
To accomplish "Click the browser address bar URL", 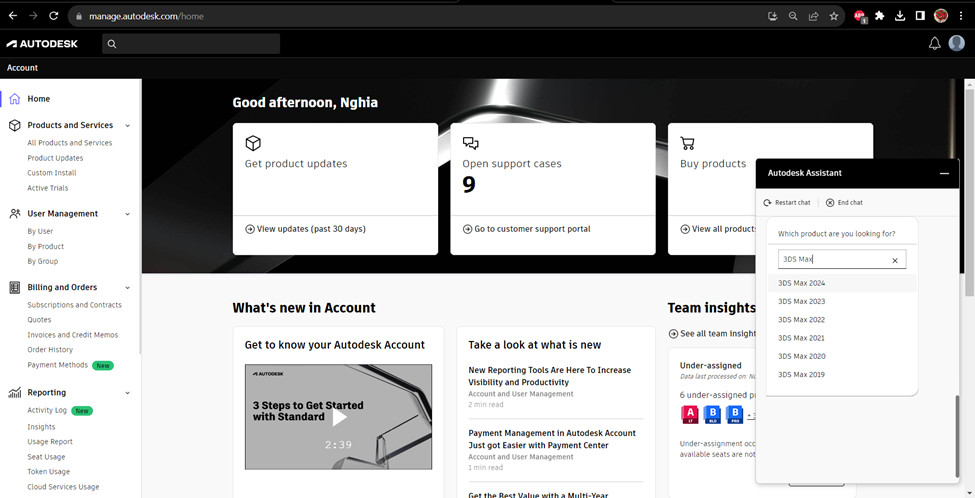I will pos(146,16).
